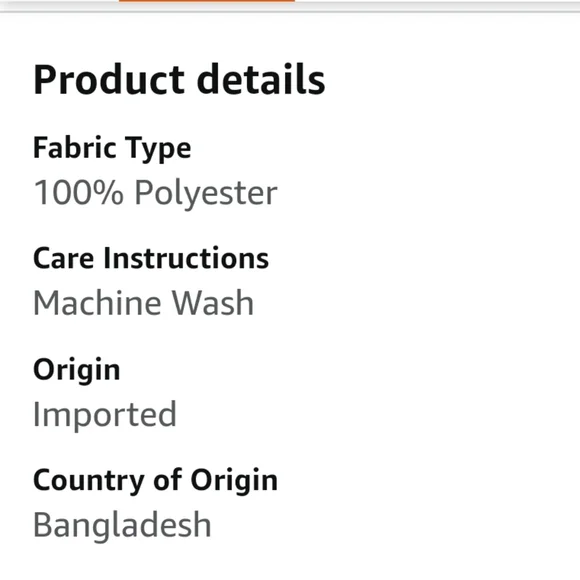Click the '100%' figure
Image resolution: width=580 pixels, height=580 pixels.
78,192
